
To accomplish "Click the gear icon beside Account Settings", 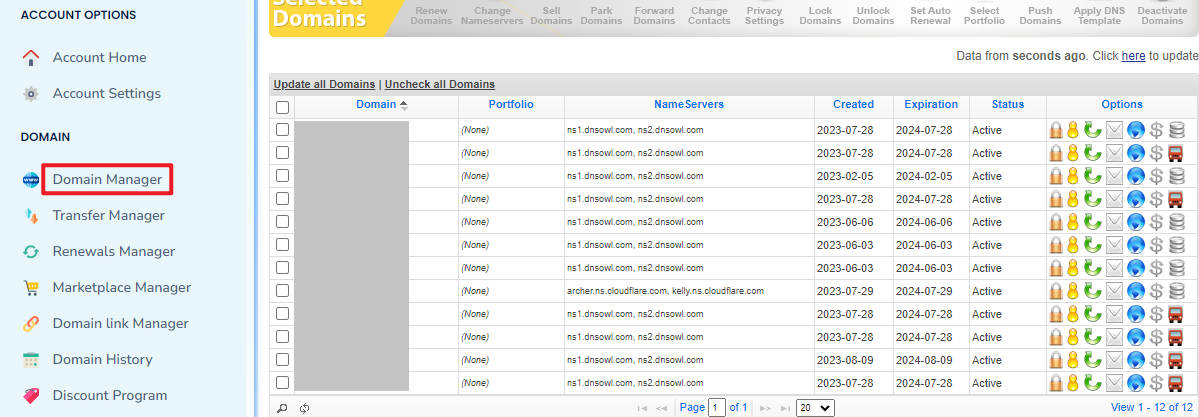I will tap(31, 93).
